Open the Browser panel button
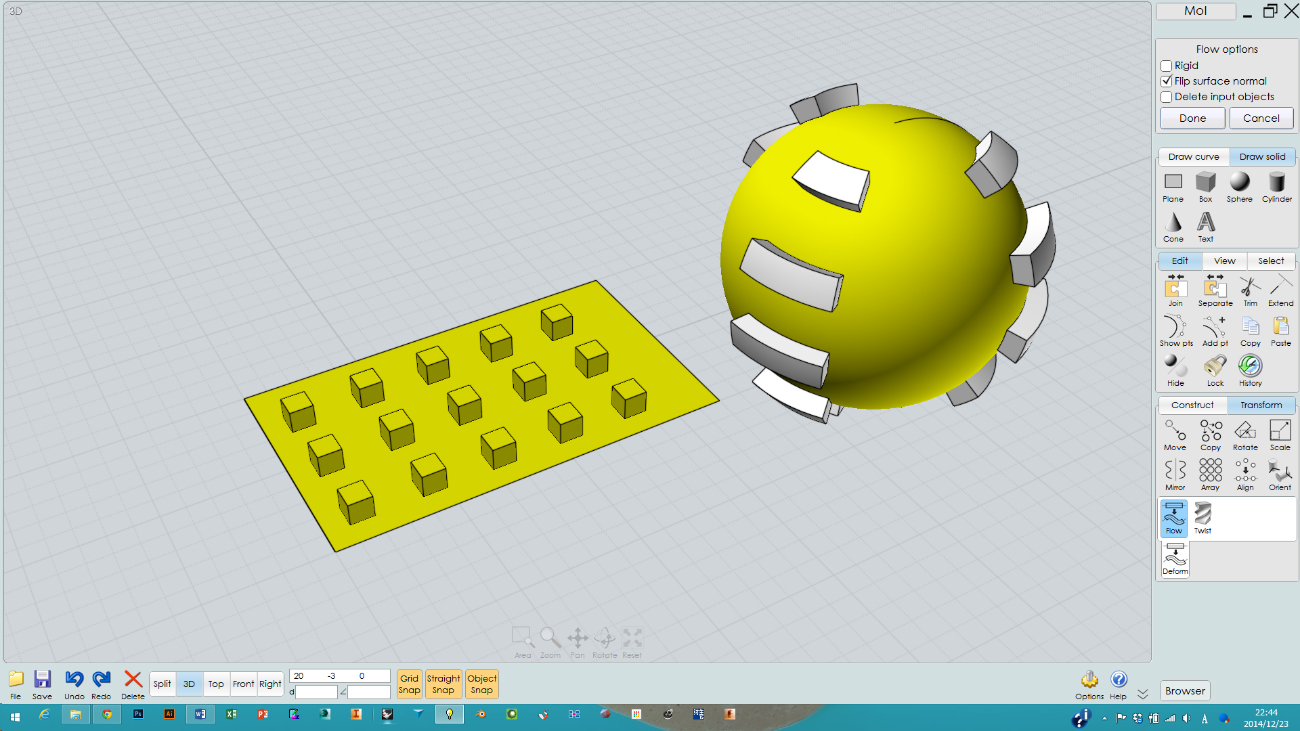Image resolution: width=1300 pixels, height=731 pixels. pyautogui.click(x=1185, y=691)
